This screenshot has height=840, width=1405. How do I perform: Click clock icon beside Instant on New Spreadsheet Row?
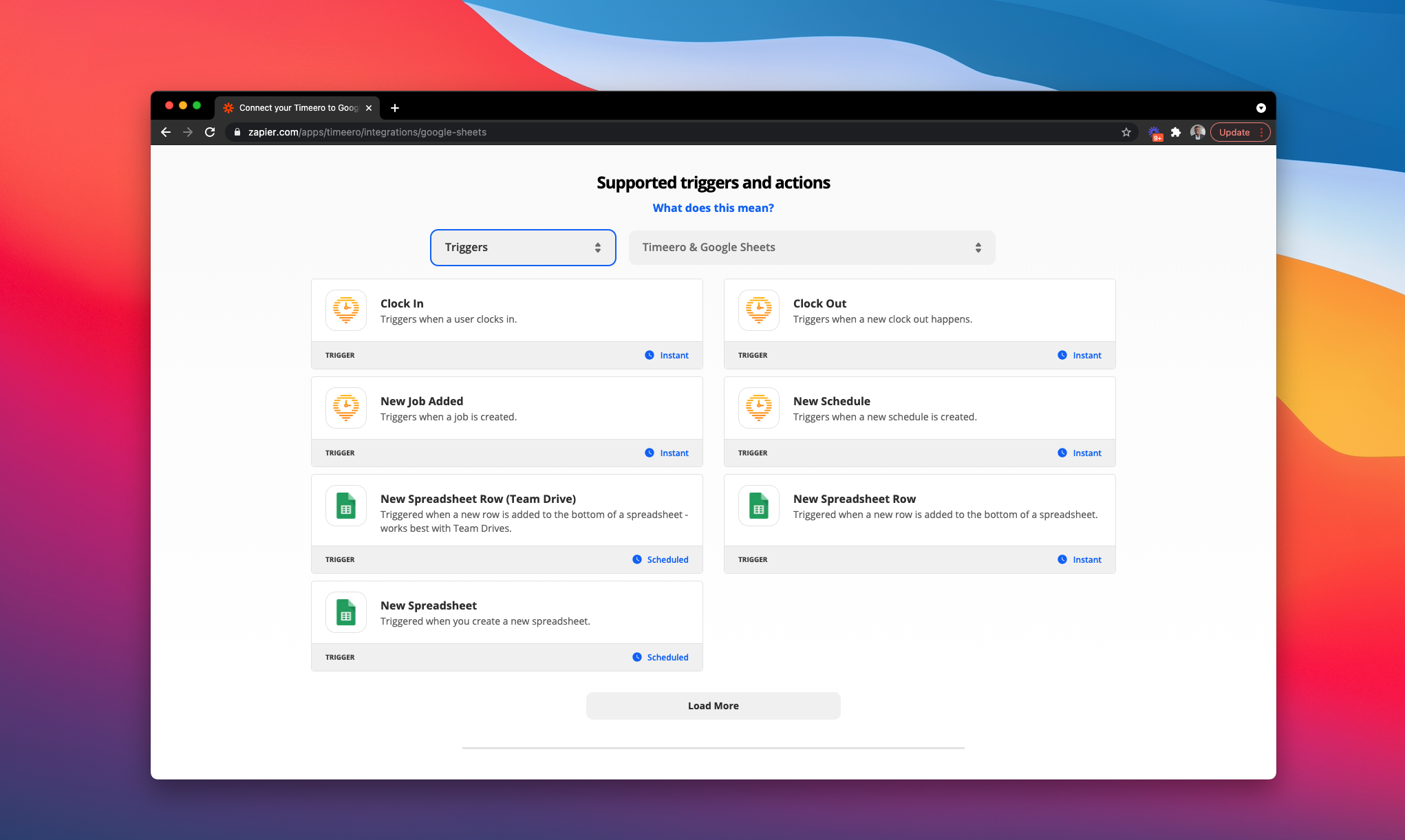coord(1062,559)
